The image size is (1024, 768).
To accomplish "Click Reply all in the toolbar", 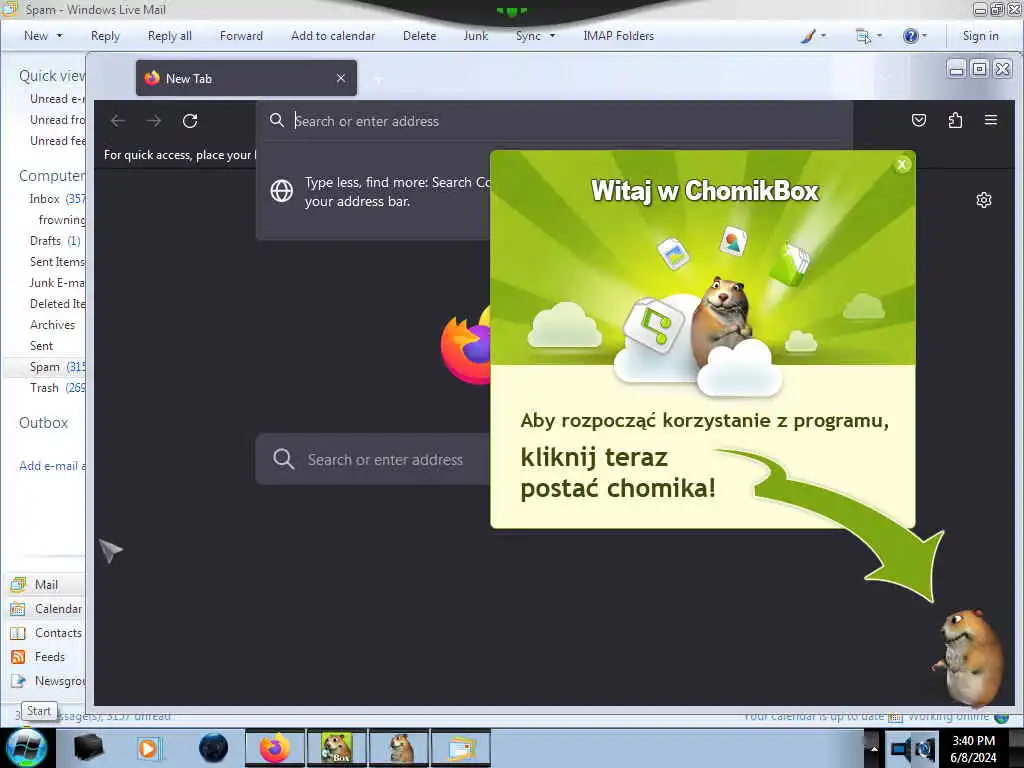I will point(170,36).
